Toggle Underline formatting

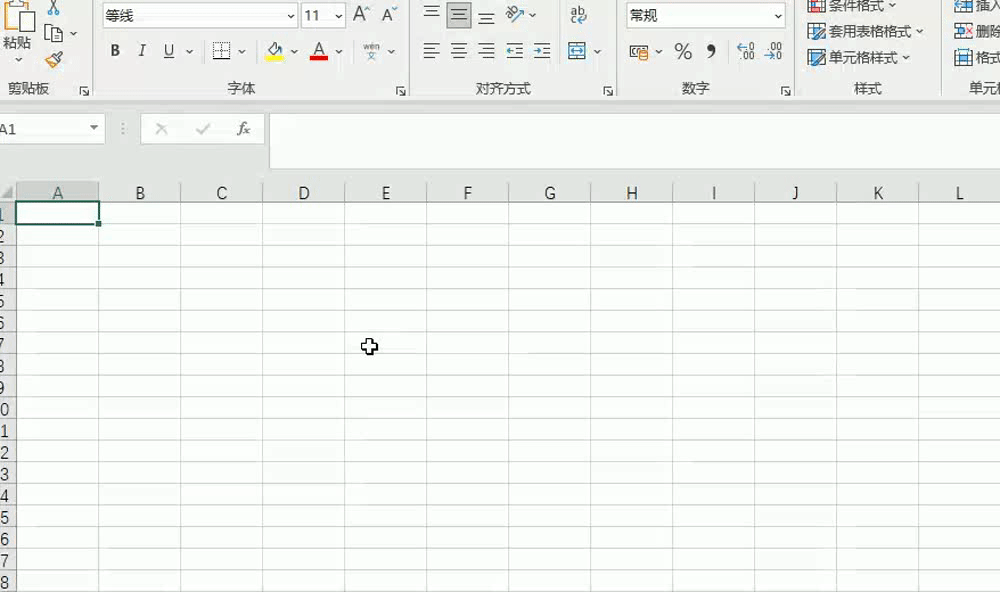(x=168, y=50)
